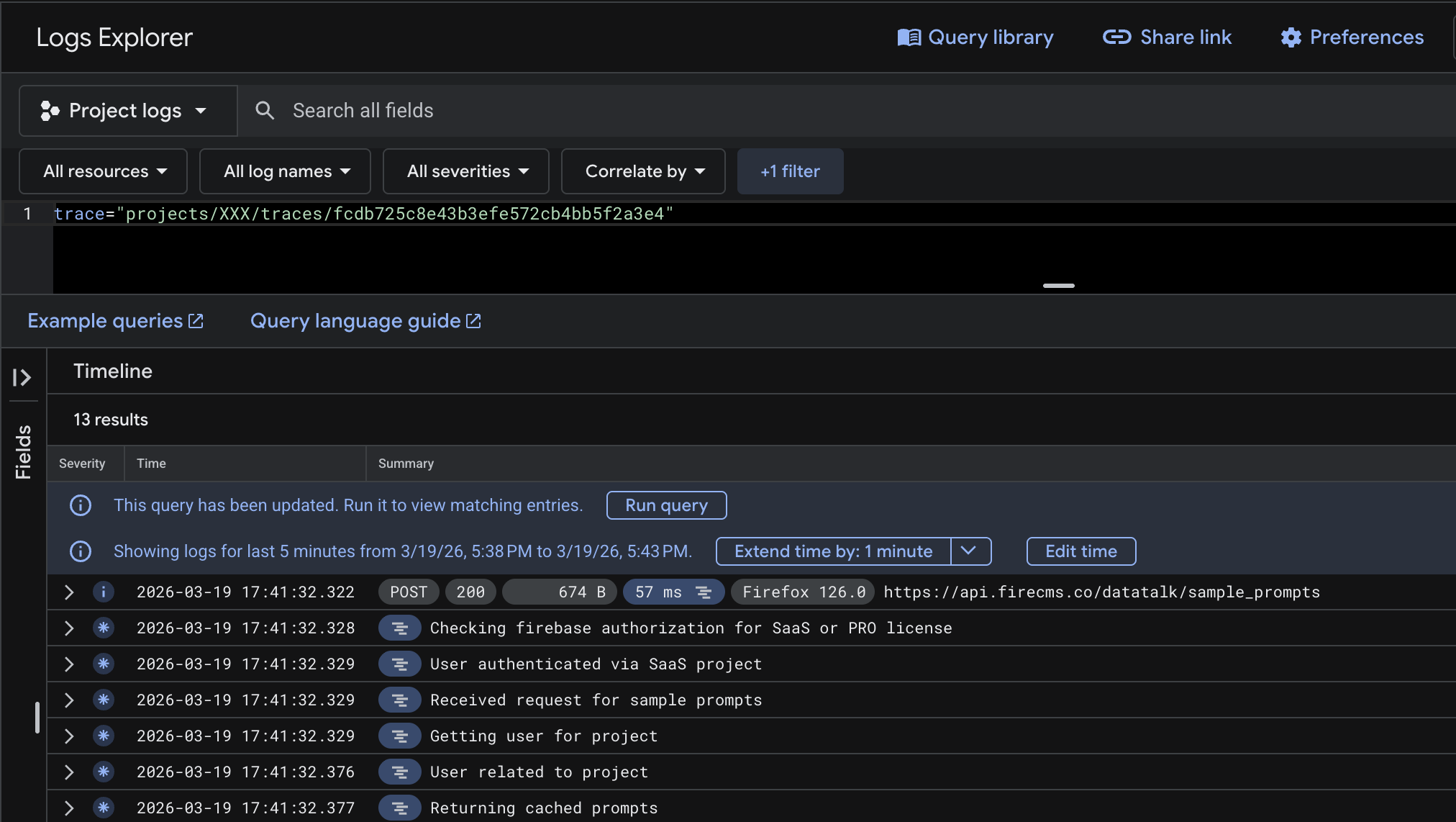Click the debug severity icon on the SaaS authentication row

point(104,664)
